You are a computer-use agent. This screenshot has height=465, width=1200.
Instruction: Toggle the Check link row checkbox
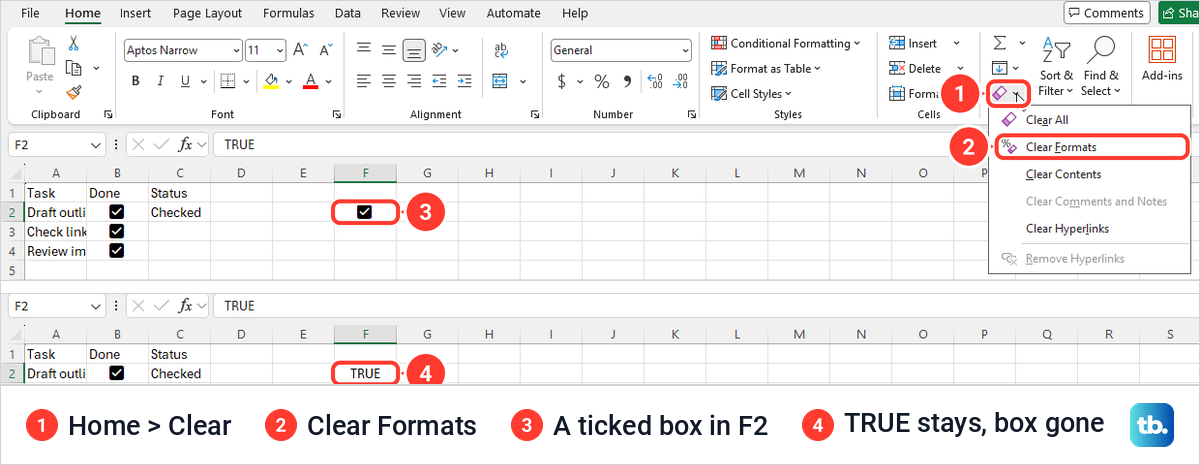(x=117, y=231)
